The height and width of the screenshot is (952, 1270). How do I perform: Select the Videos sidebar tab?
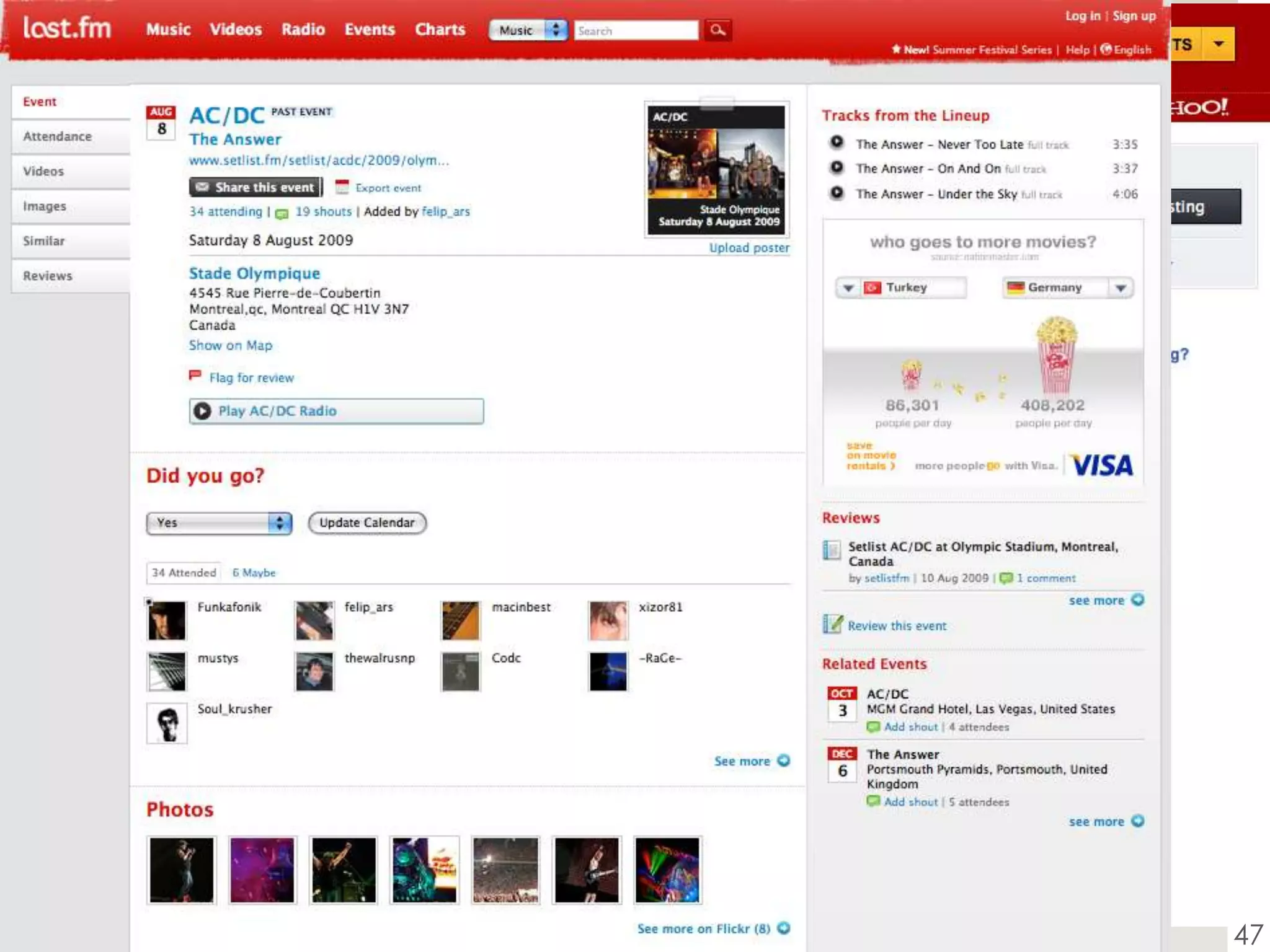[x=71, y=171]
